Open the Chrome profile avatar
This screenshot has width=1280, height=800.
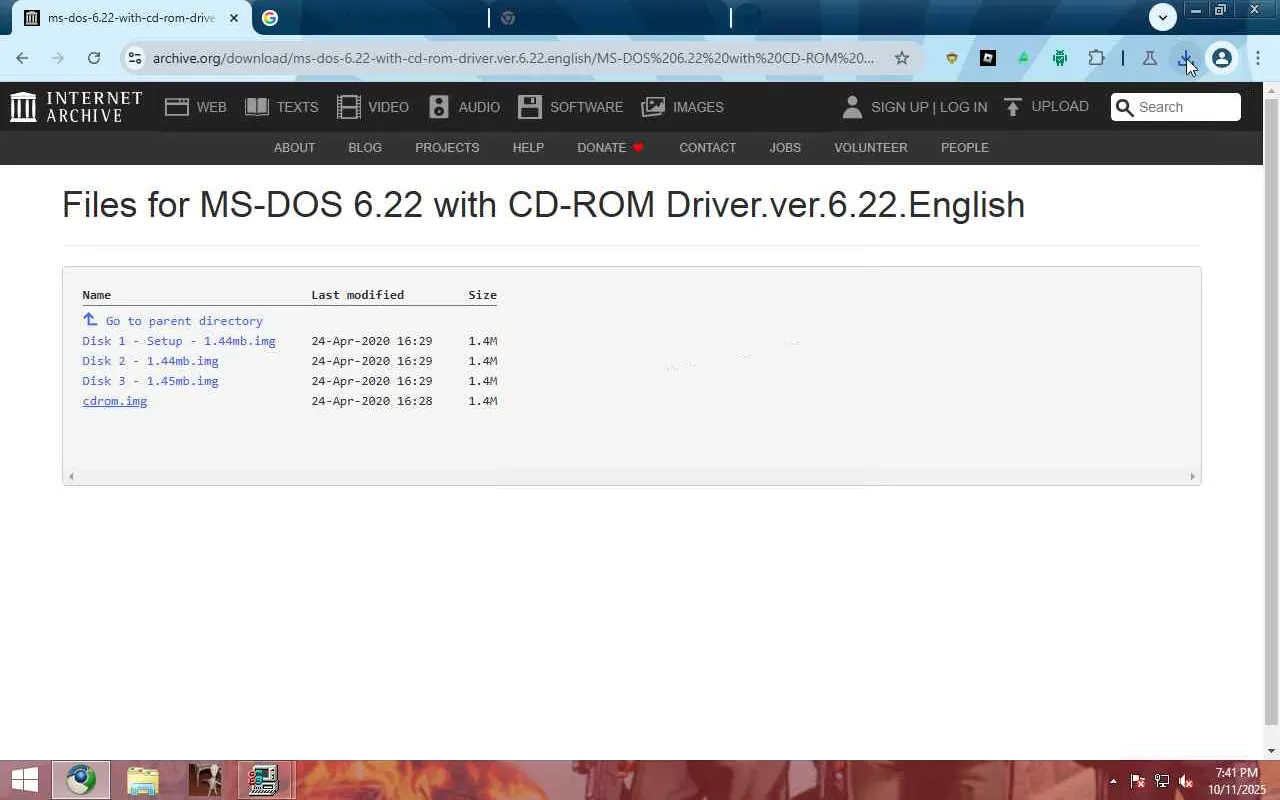1221,58
